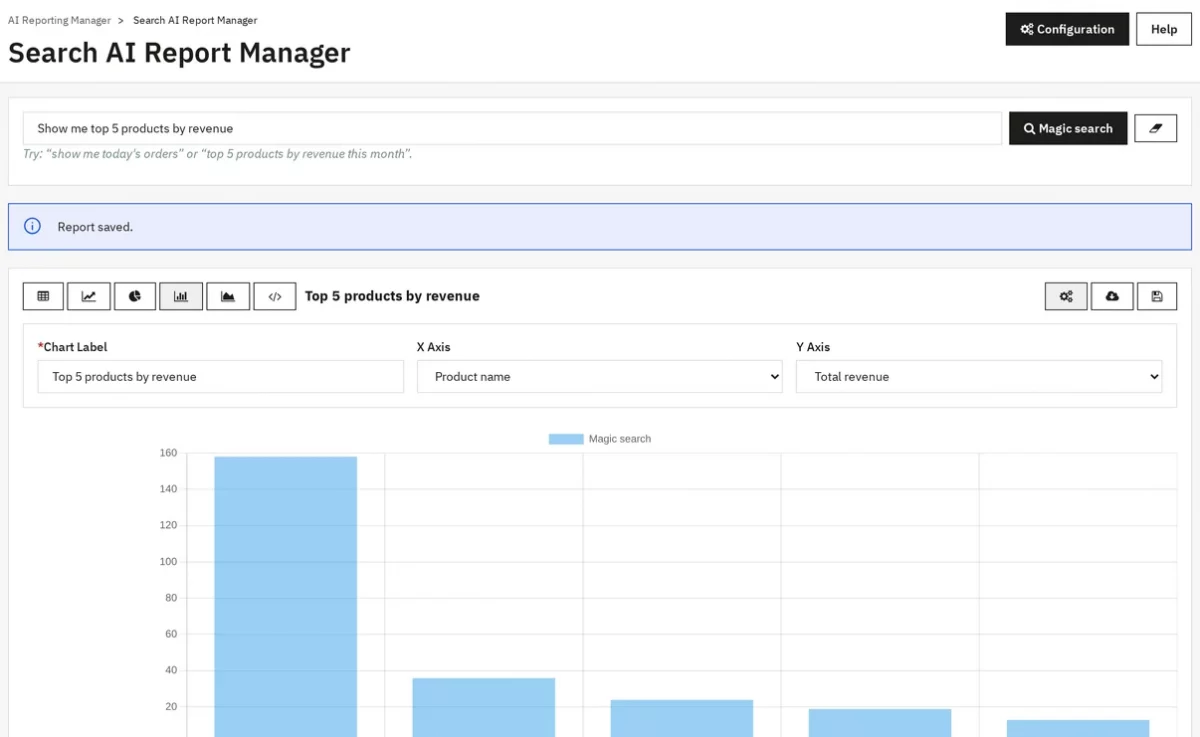This screenshot has width=1200, height=737.
Task: Show the code view
Action: pos(275,296)
